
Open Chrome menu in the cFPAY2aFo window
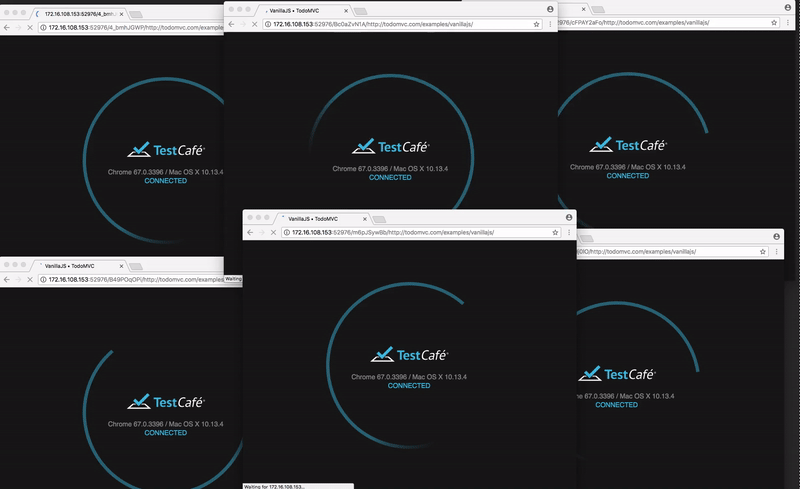pyautogui.click(x=787, y=22)
